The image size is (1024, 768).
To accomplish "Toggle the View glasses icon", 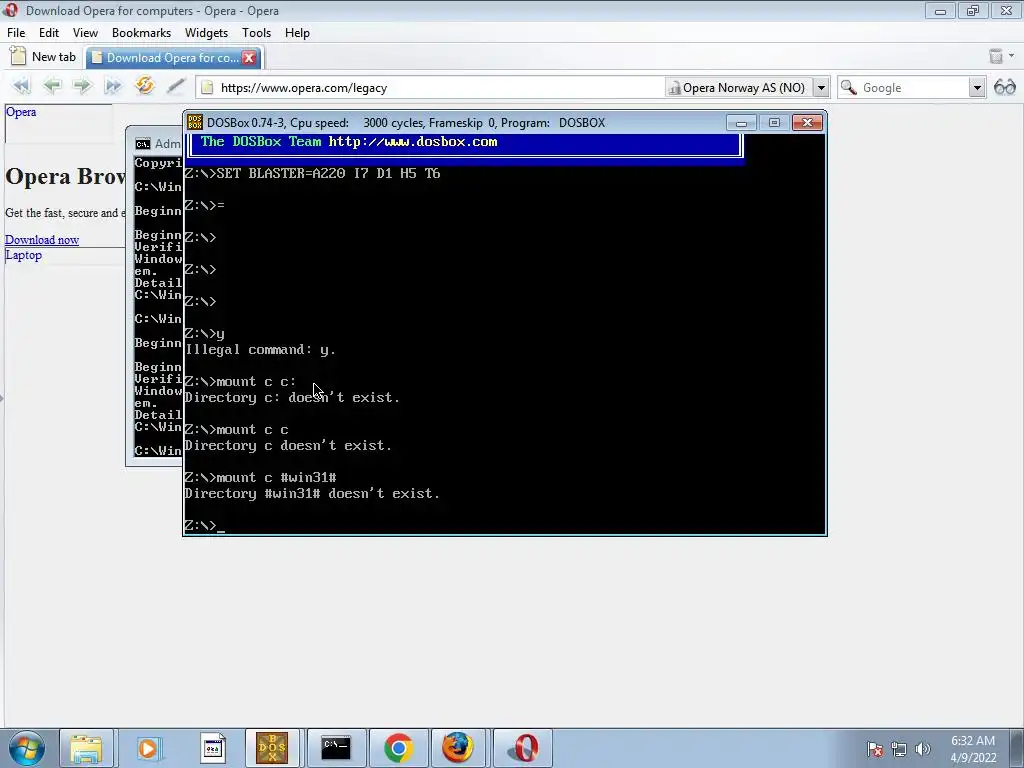I will 1004,87.
